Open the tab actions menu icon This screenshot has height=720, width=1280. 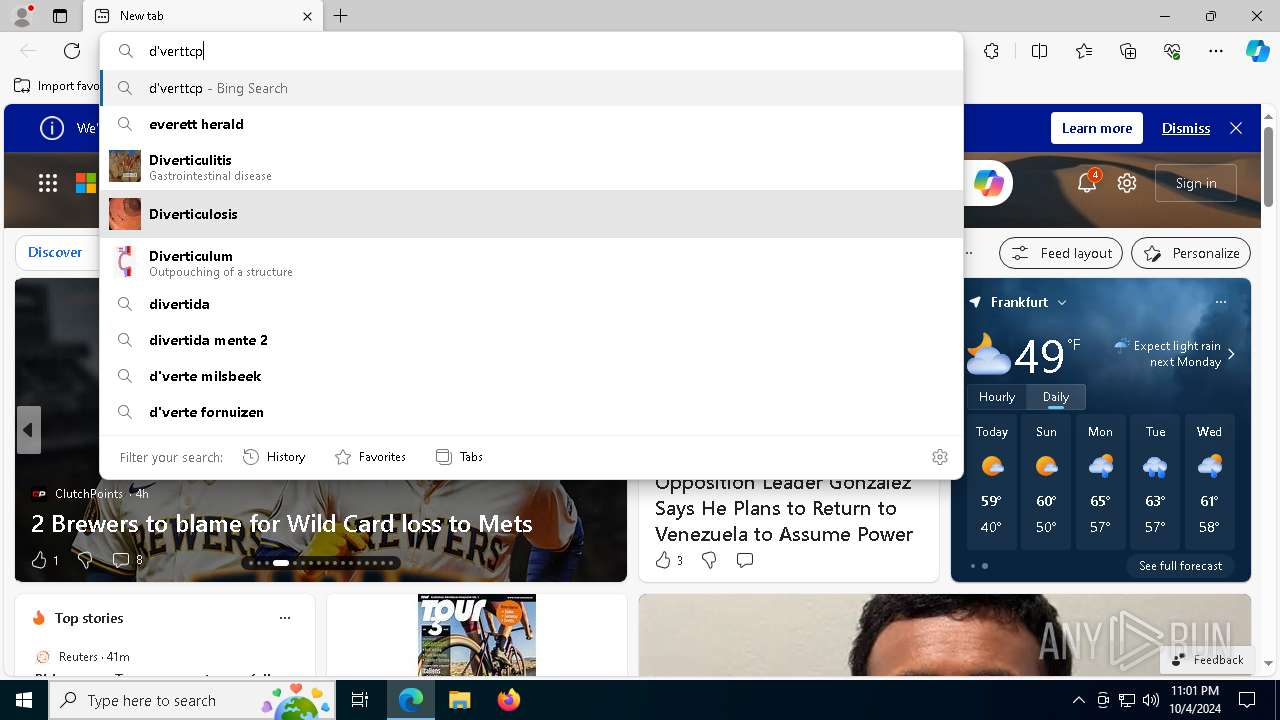[60, 16]
